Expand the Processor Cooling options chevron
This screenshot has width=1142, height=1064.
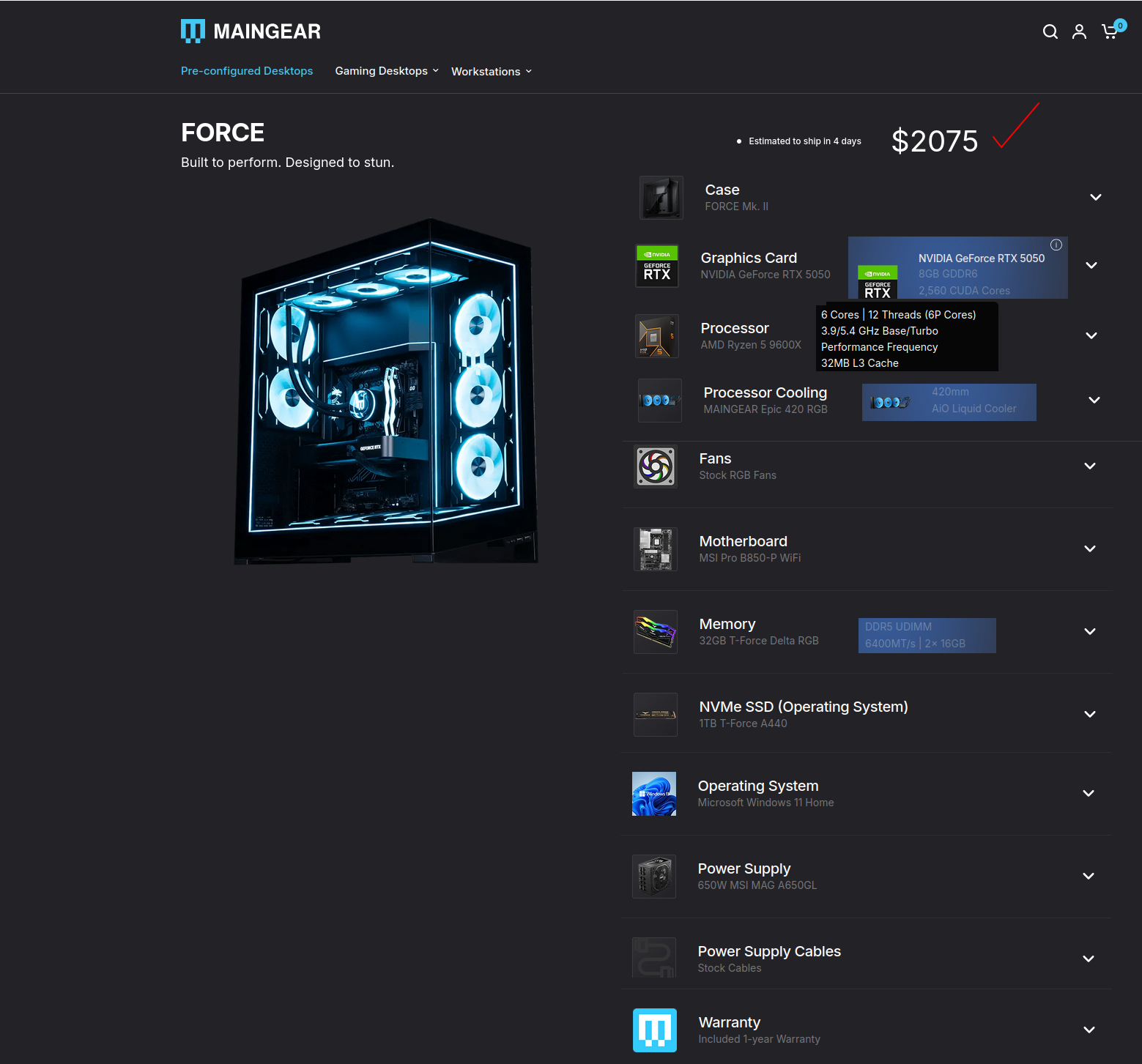point(1094,400)
